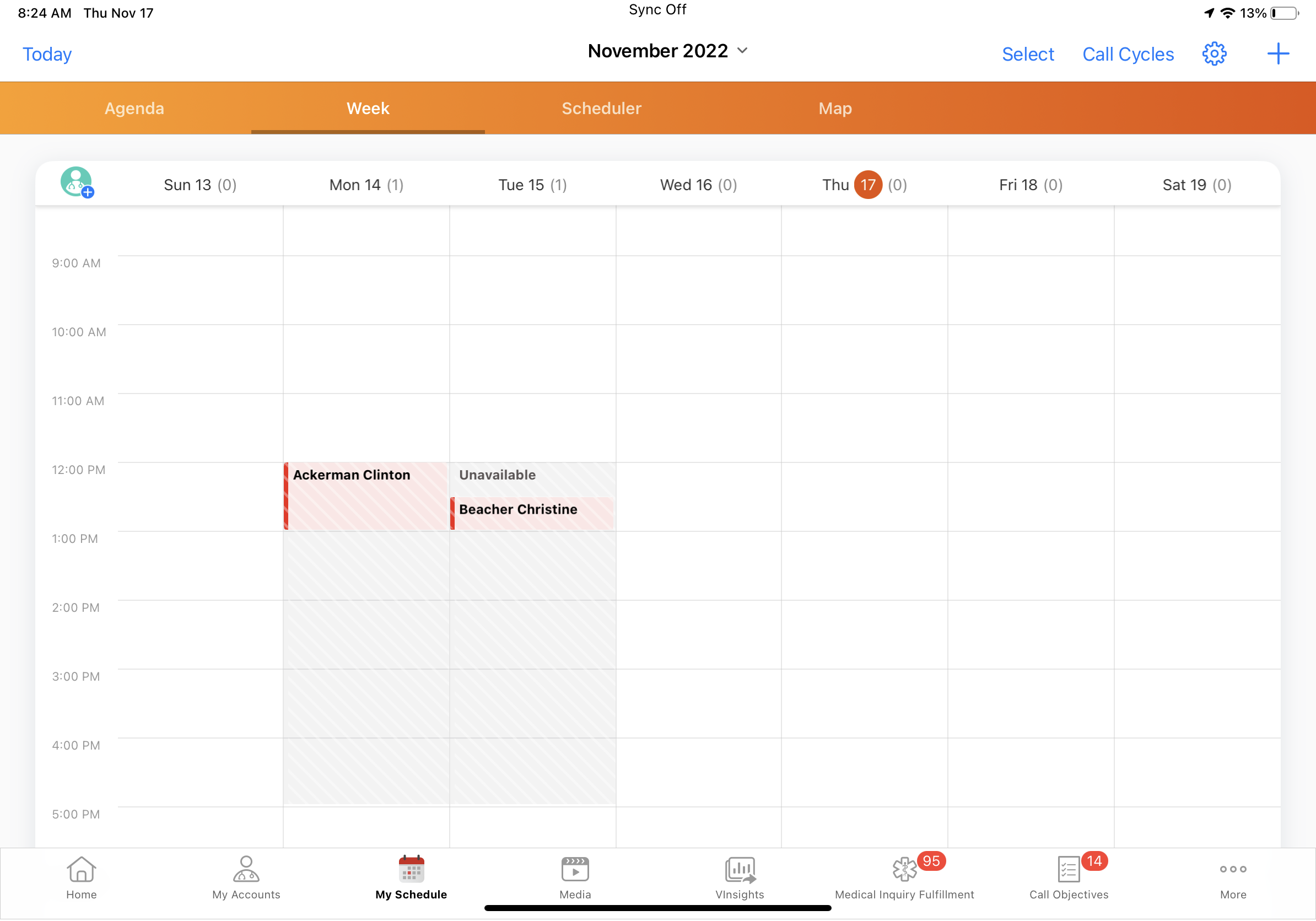Image resolution: width=1316 pixels, height=921 pixels.
Task: Switch to the Agenda tab
Action: pos(134,109)
